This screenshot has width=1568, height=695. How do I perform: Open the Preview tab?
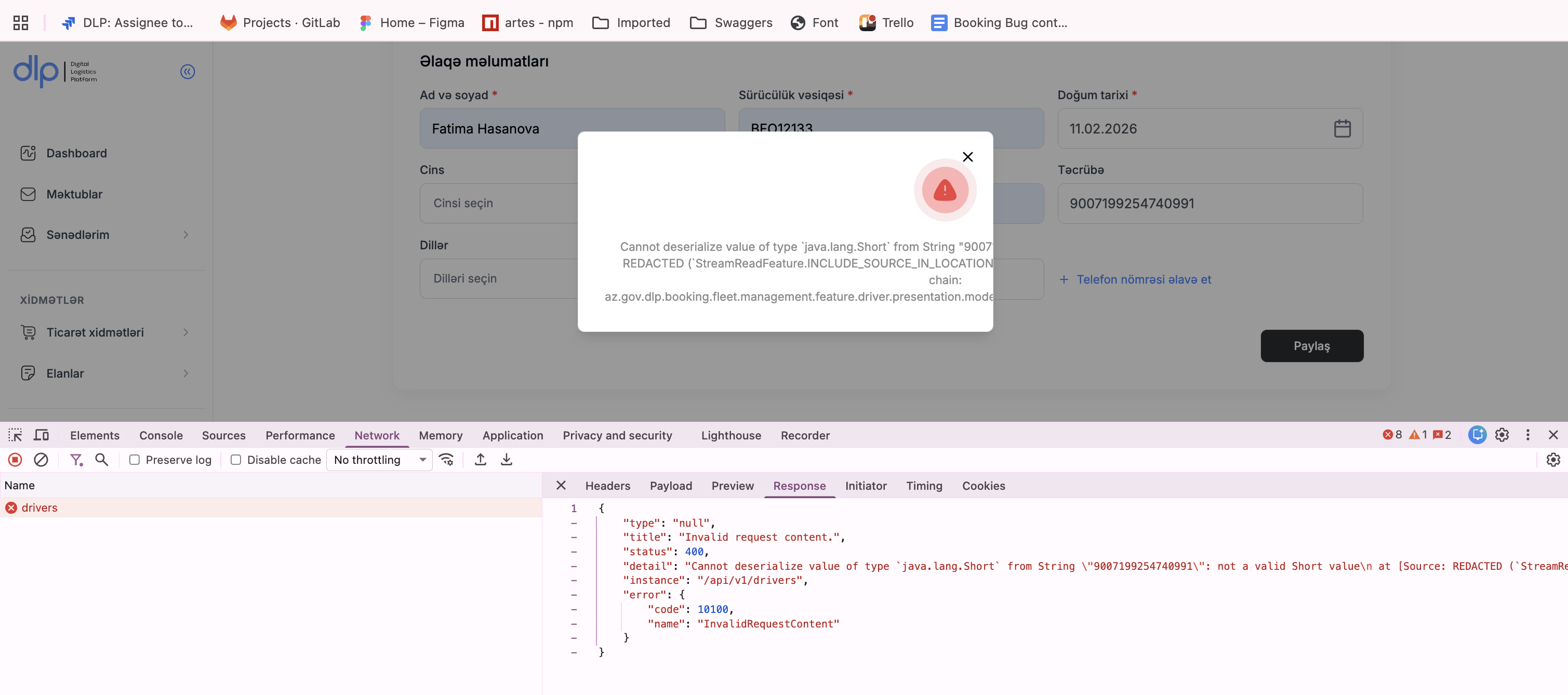click(x=732, y=486)
